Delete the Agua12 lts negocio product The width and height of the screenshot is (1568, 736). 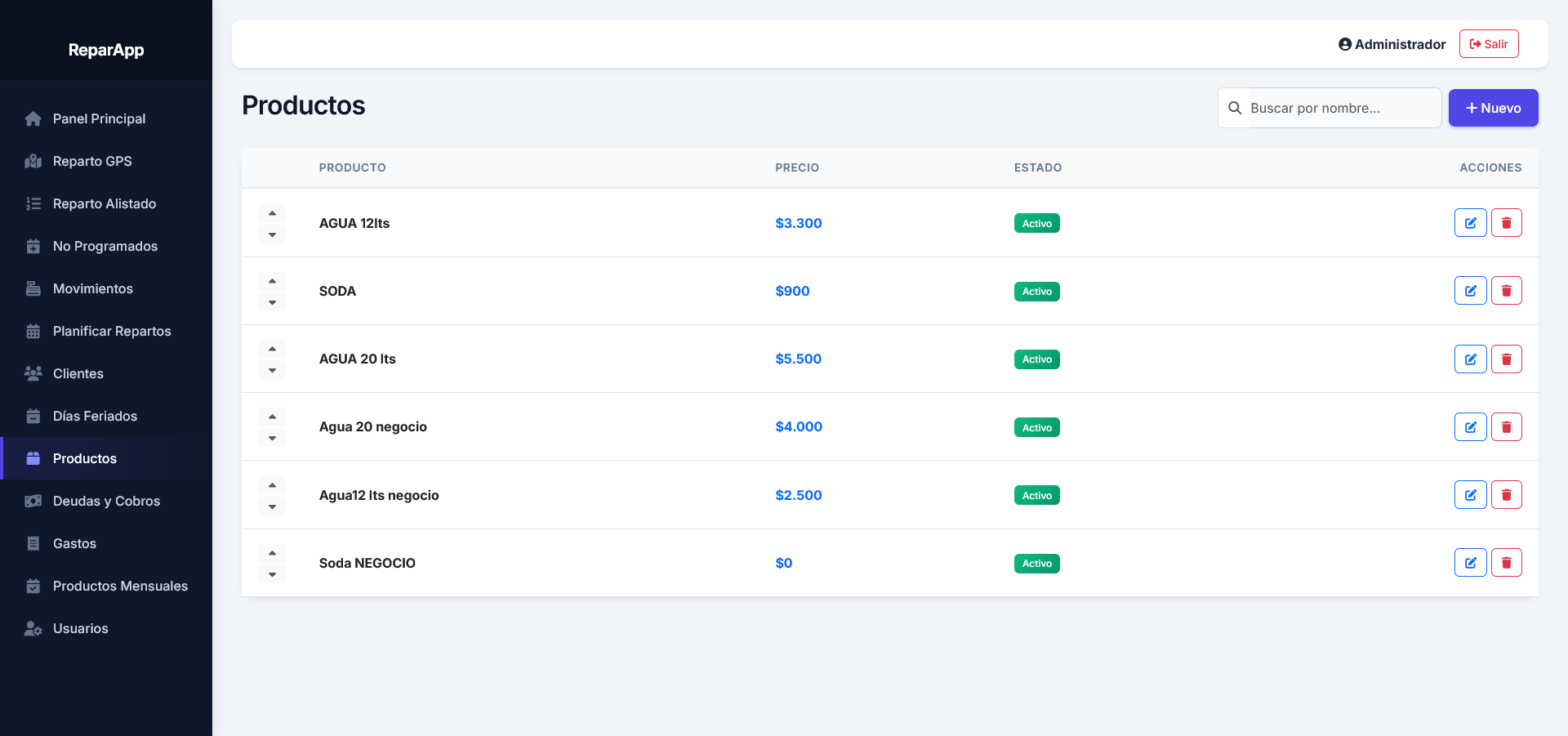1506,495
